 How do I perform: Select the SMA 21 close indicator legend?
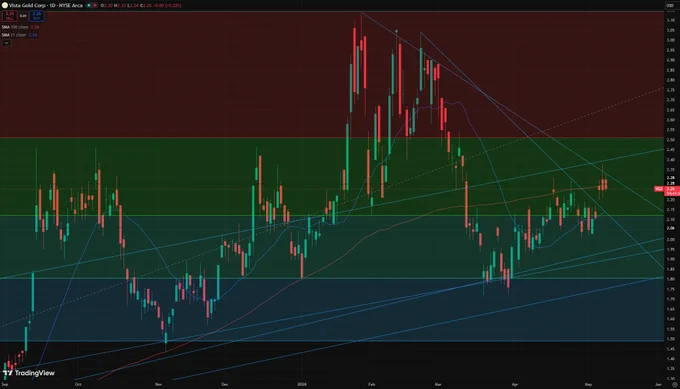click(x=20, y=35)
